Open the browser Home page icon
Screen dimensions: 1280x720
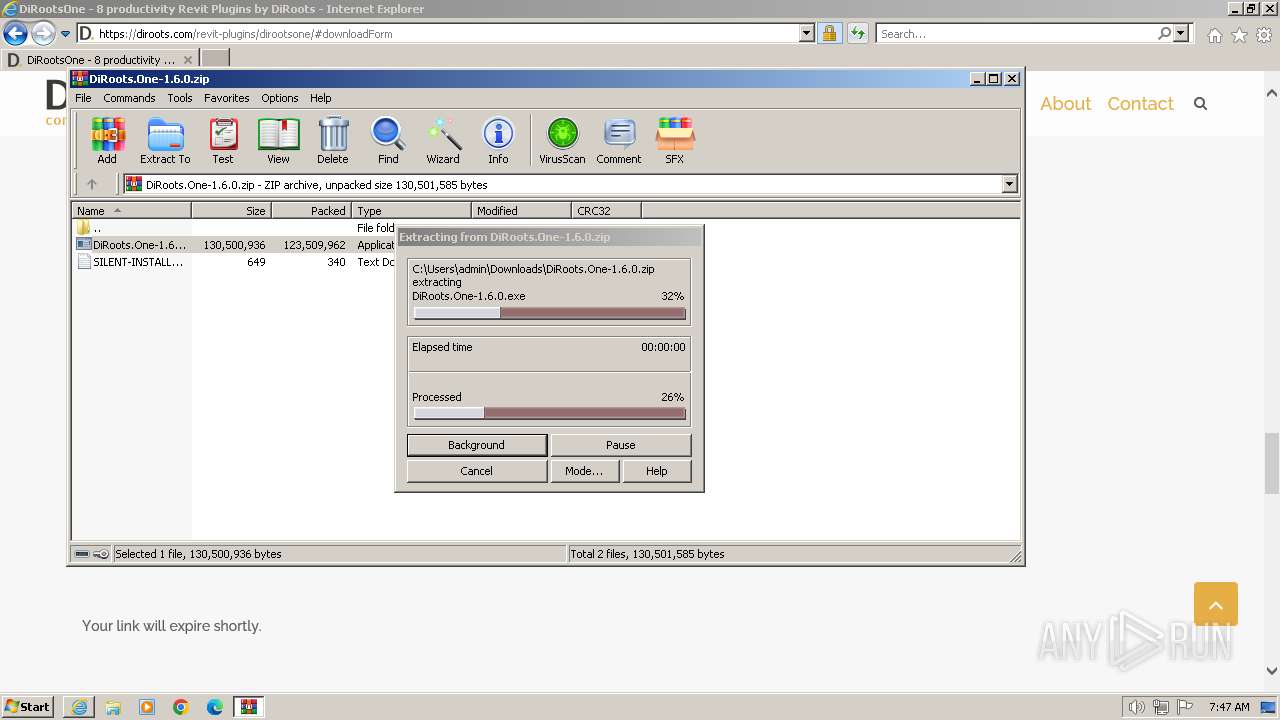click(x=1214, y=34)
